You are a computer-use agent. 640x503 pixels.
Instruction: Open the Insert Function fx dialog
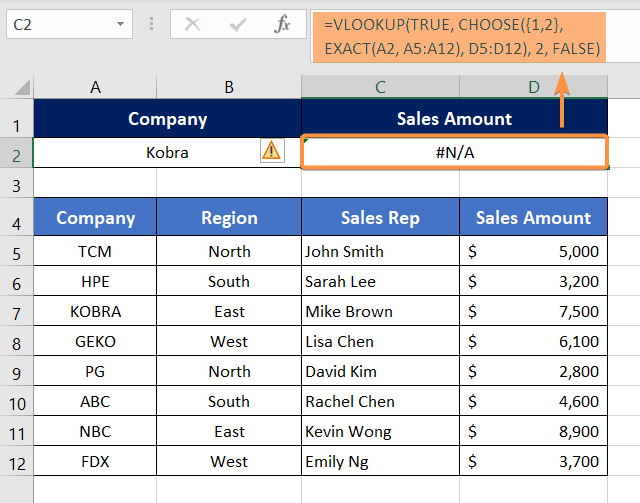282,24
